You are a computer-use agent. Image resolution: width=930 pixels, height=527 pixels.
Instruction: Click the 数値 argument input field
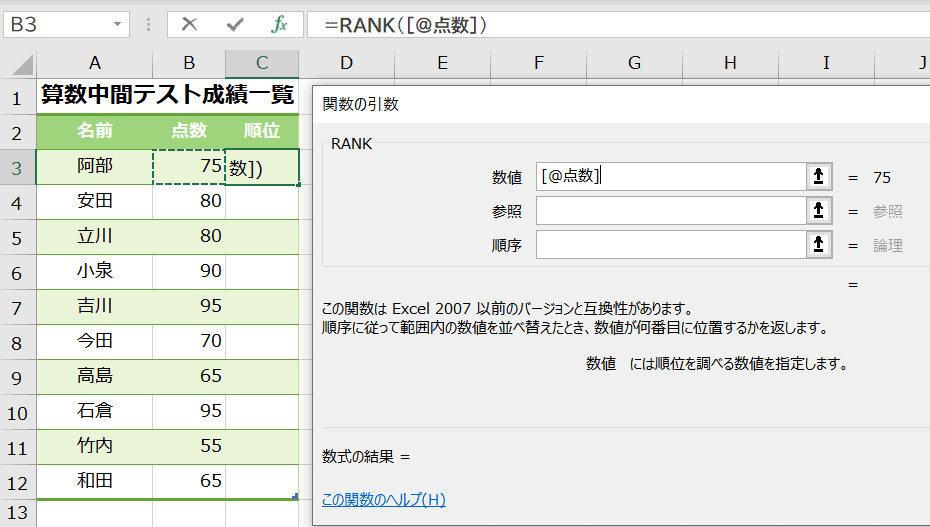coord(670,177)
